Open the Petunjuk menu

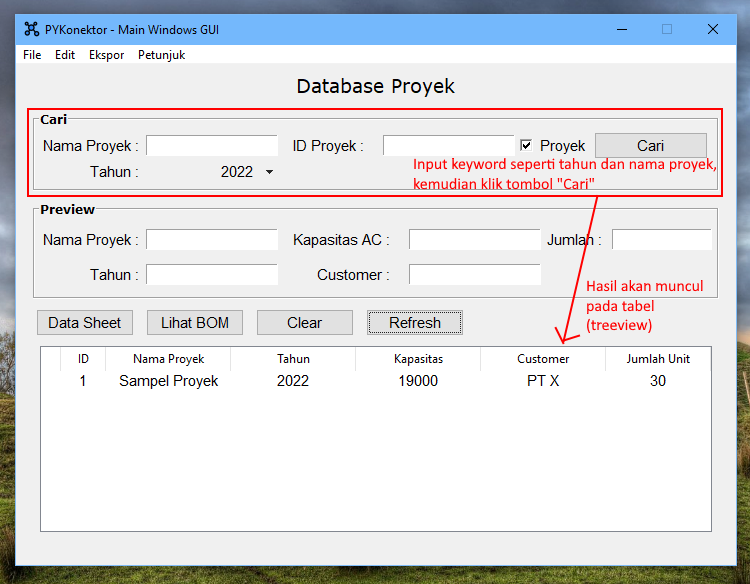click(x=161, y=55)
